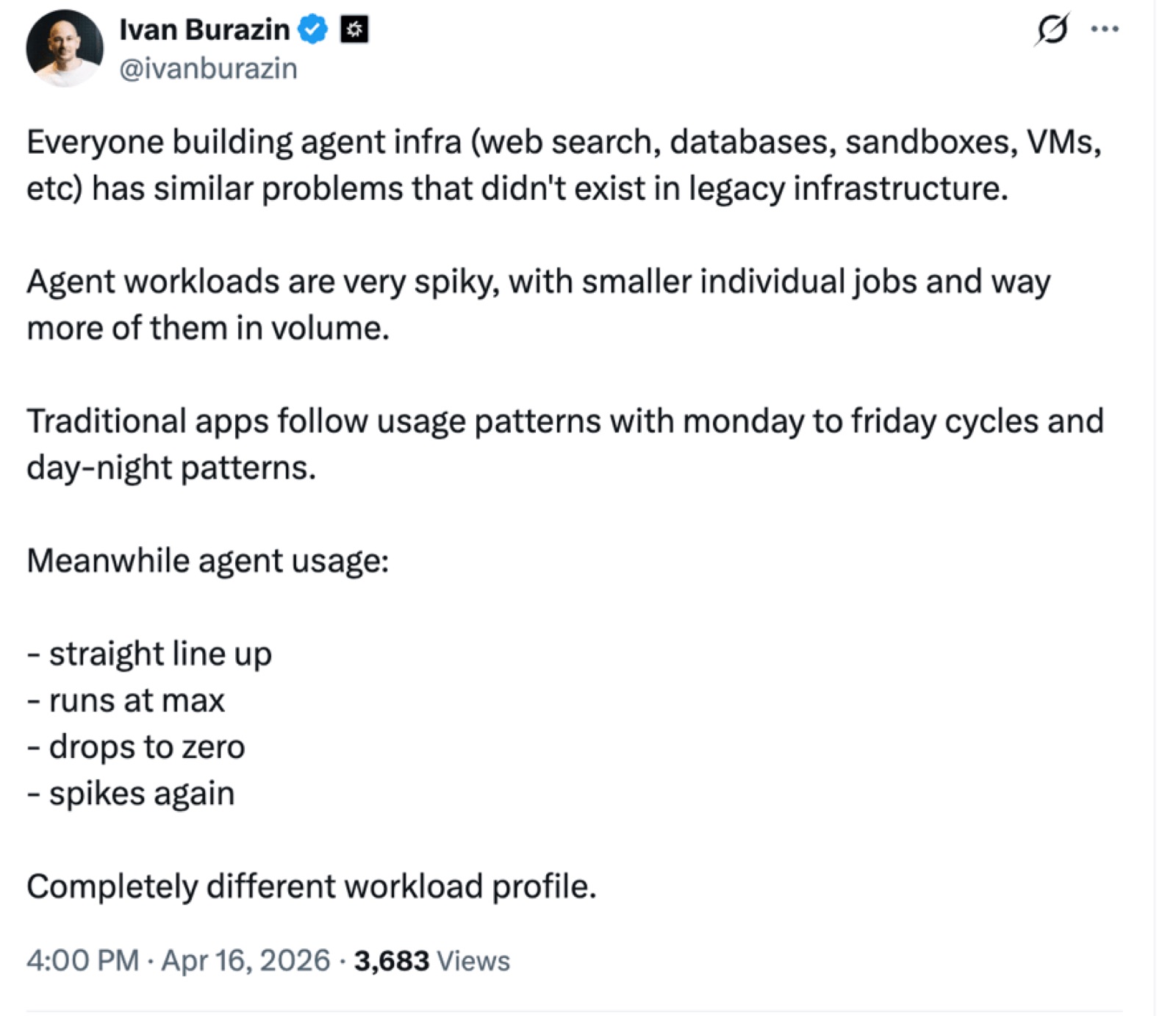Click the Meanwhile agent usage line
This screenshot has height=1016, width=1176.
click(208, 561)
